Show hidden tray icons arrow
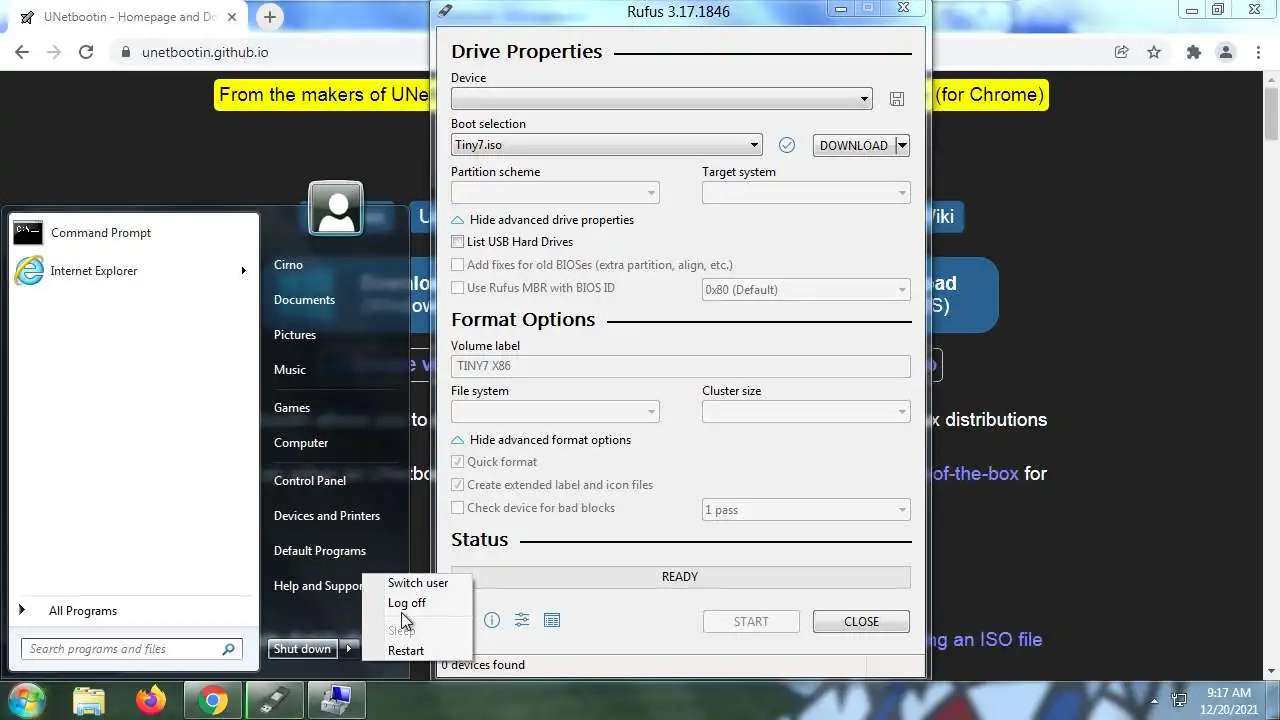1280x720 pixels. click(x=1154, y=700)
